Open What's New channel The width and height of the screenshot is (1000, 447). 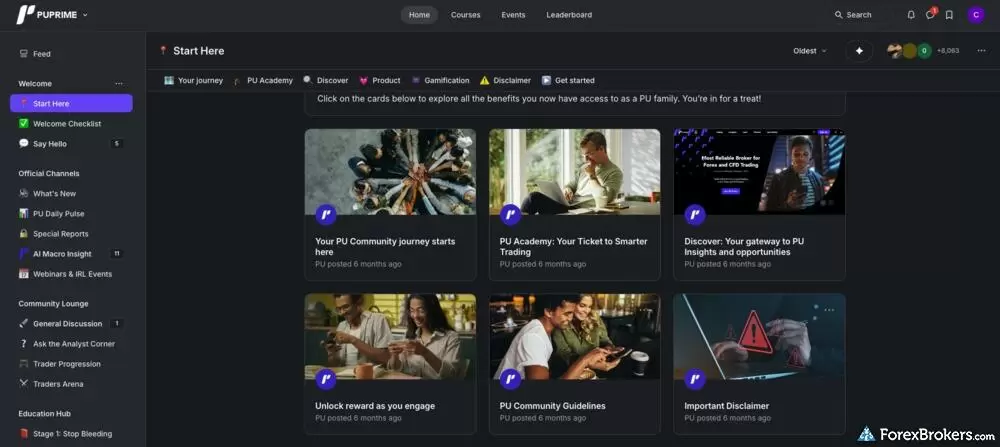[71, 193]
